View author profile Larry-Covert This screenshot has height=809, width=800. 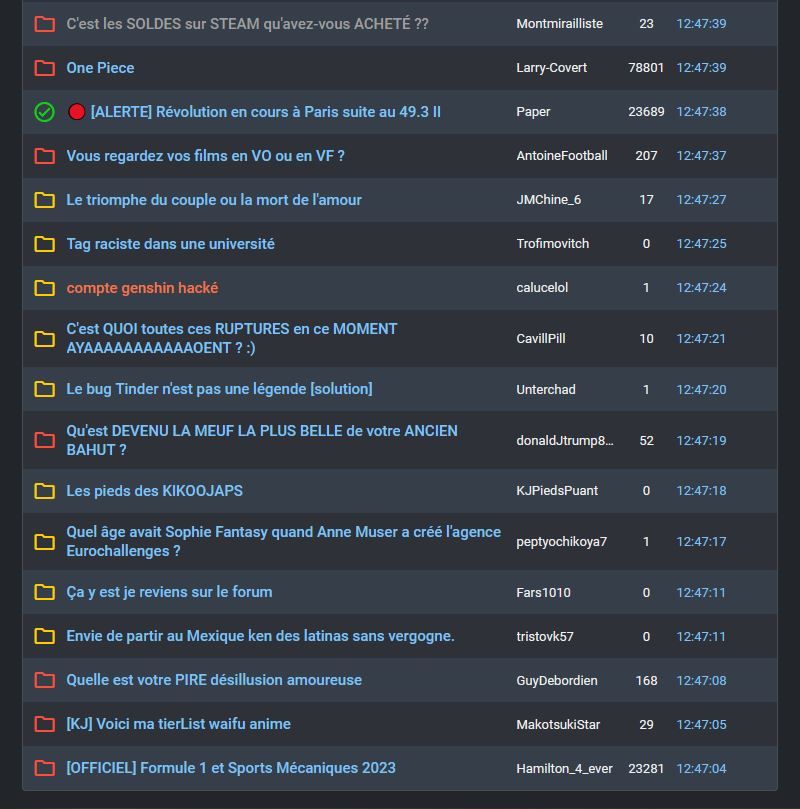[x=551, y=68]
